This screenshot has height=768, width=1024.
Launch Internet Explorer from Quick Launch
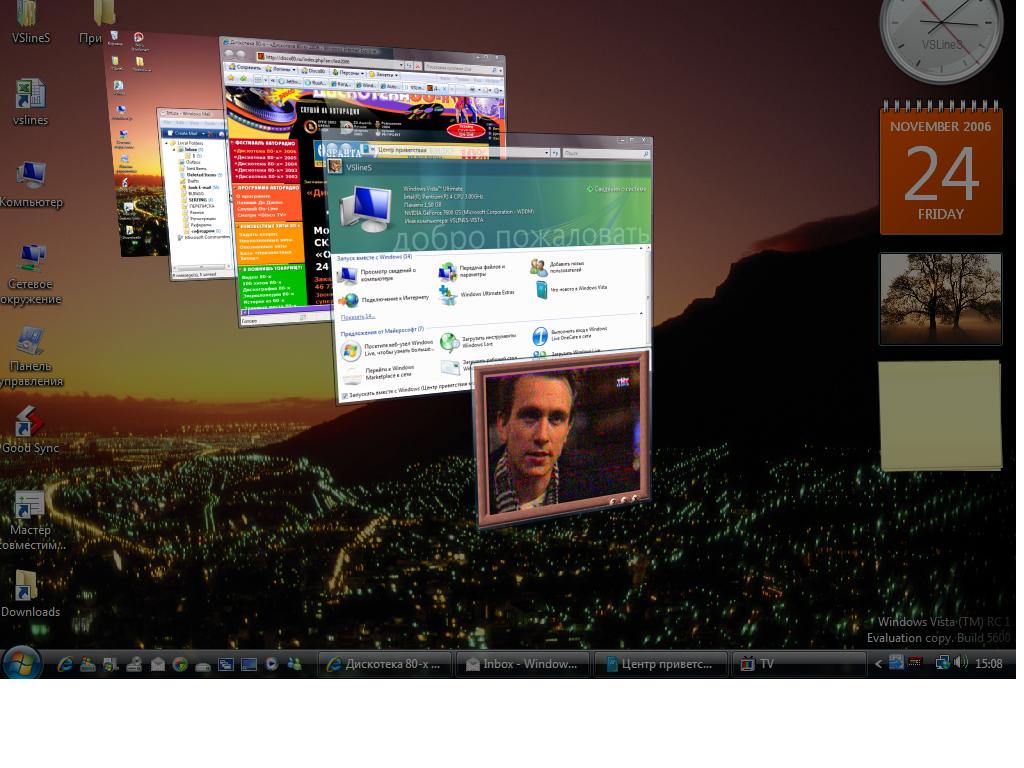pyautogui.click(x=65, y=664)
